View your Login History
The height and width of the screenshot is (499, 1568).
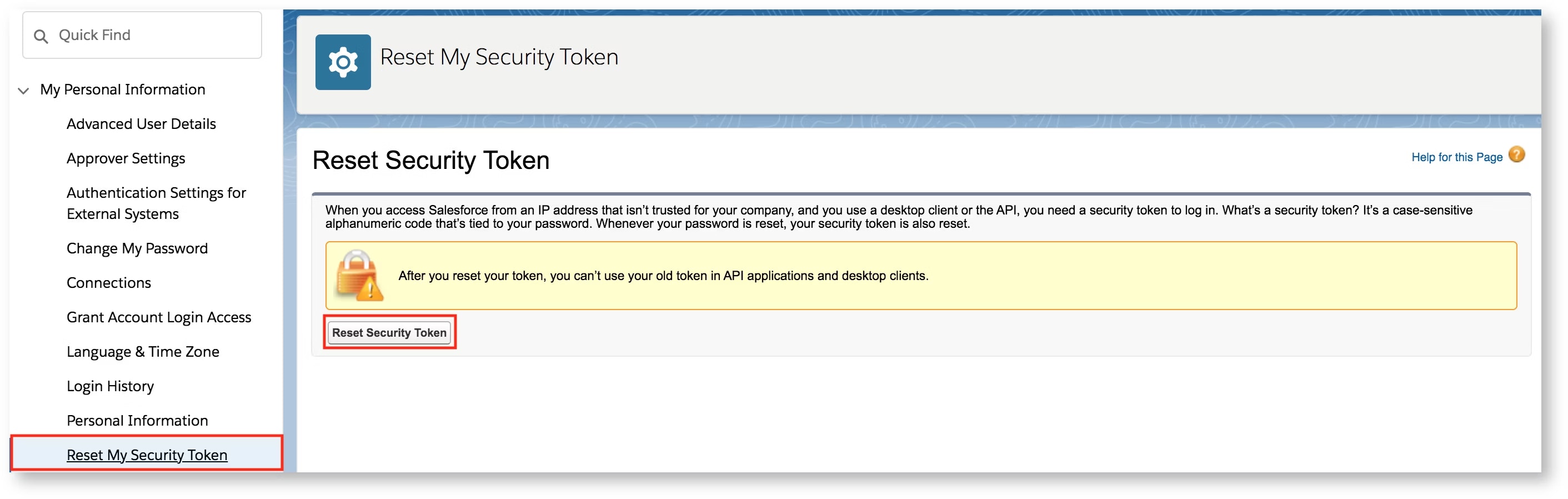110,386
